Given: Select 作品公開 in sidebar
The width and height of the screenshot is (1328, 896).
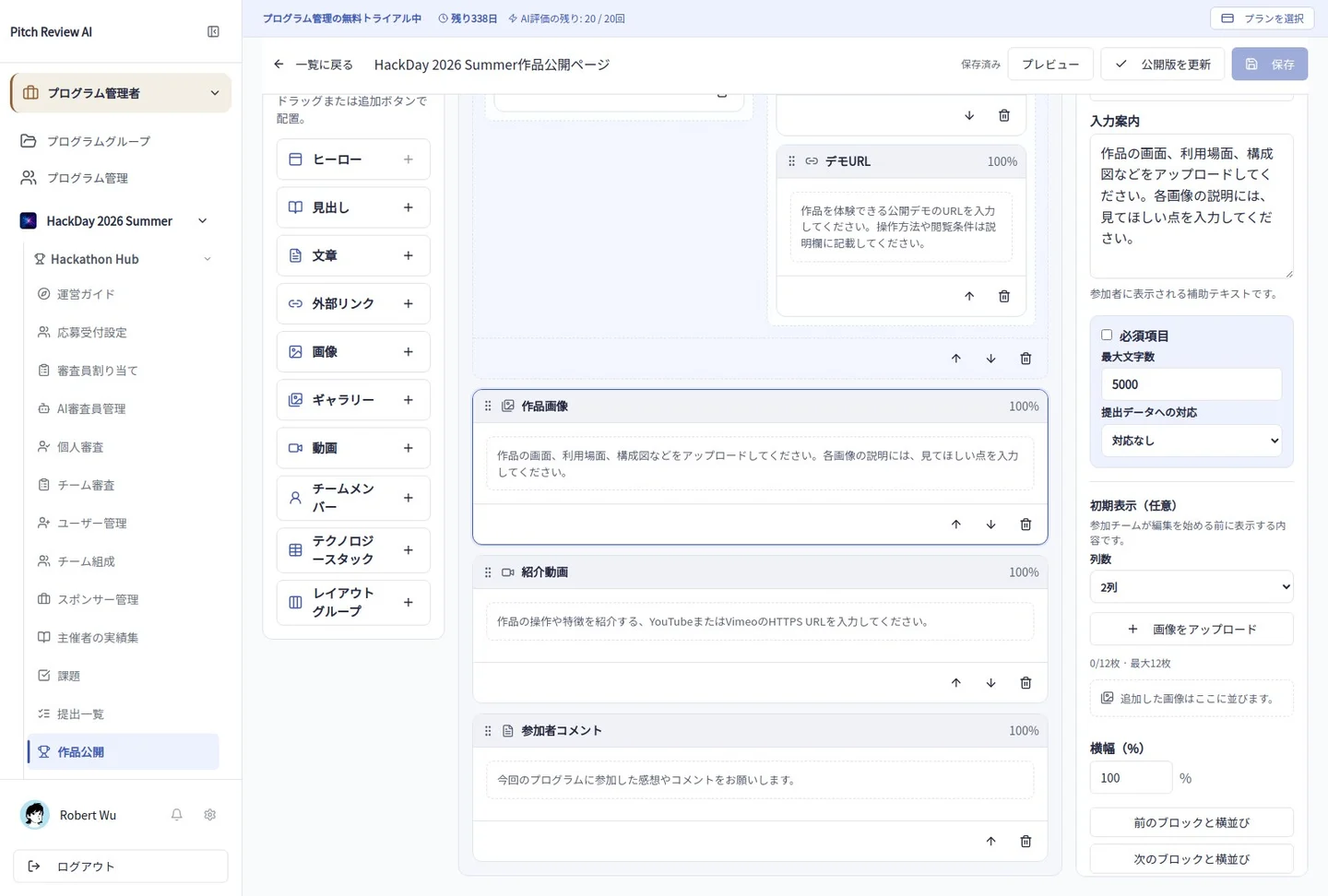Looking at the screenshot, I should tap(124, 752).
